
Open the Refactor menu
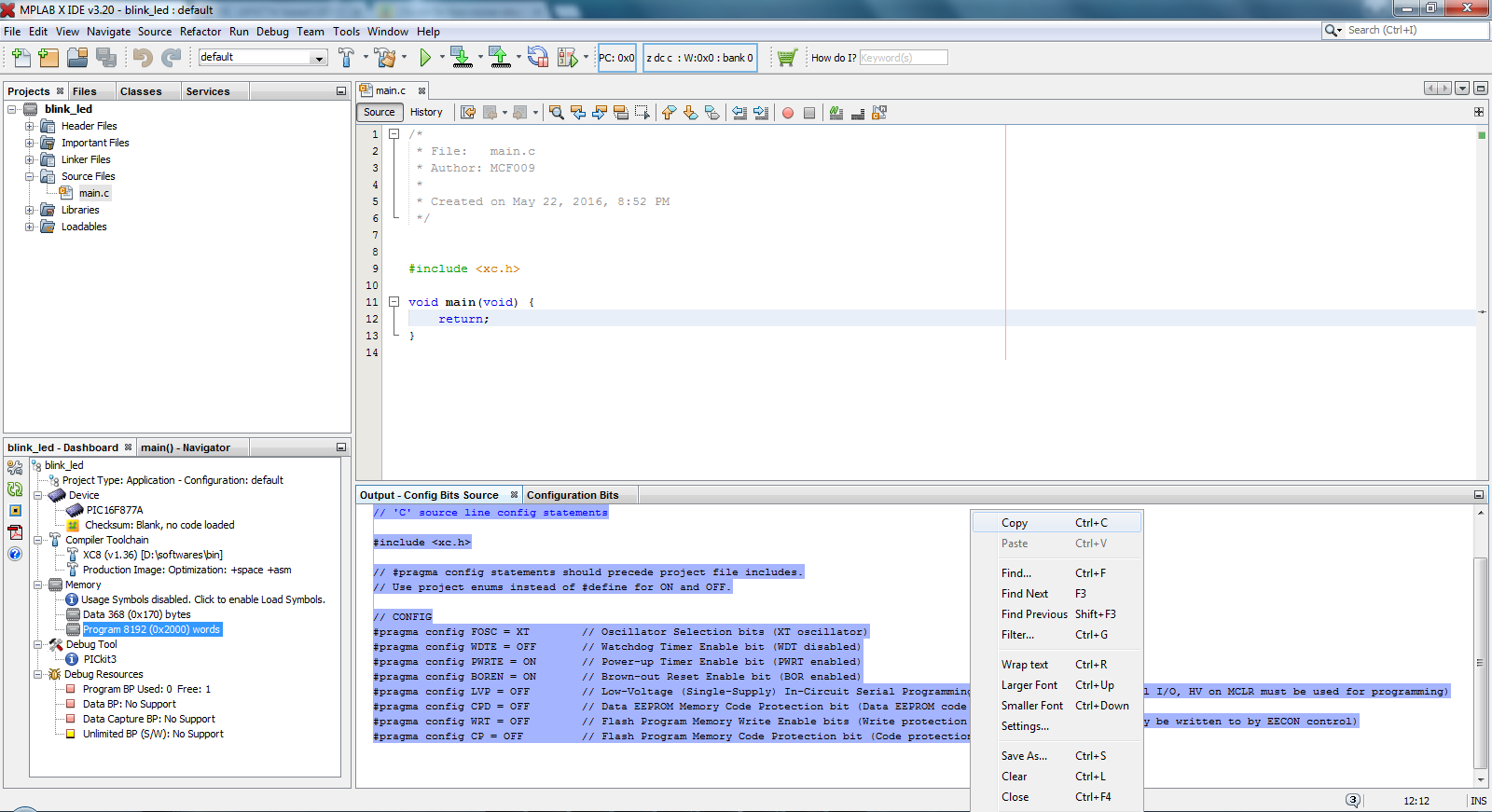coord(200,32)
